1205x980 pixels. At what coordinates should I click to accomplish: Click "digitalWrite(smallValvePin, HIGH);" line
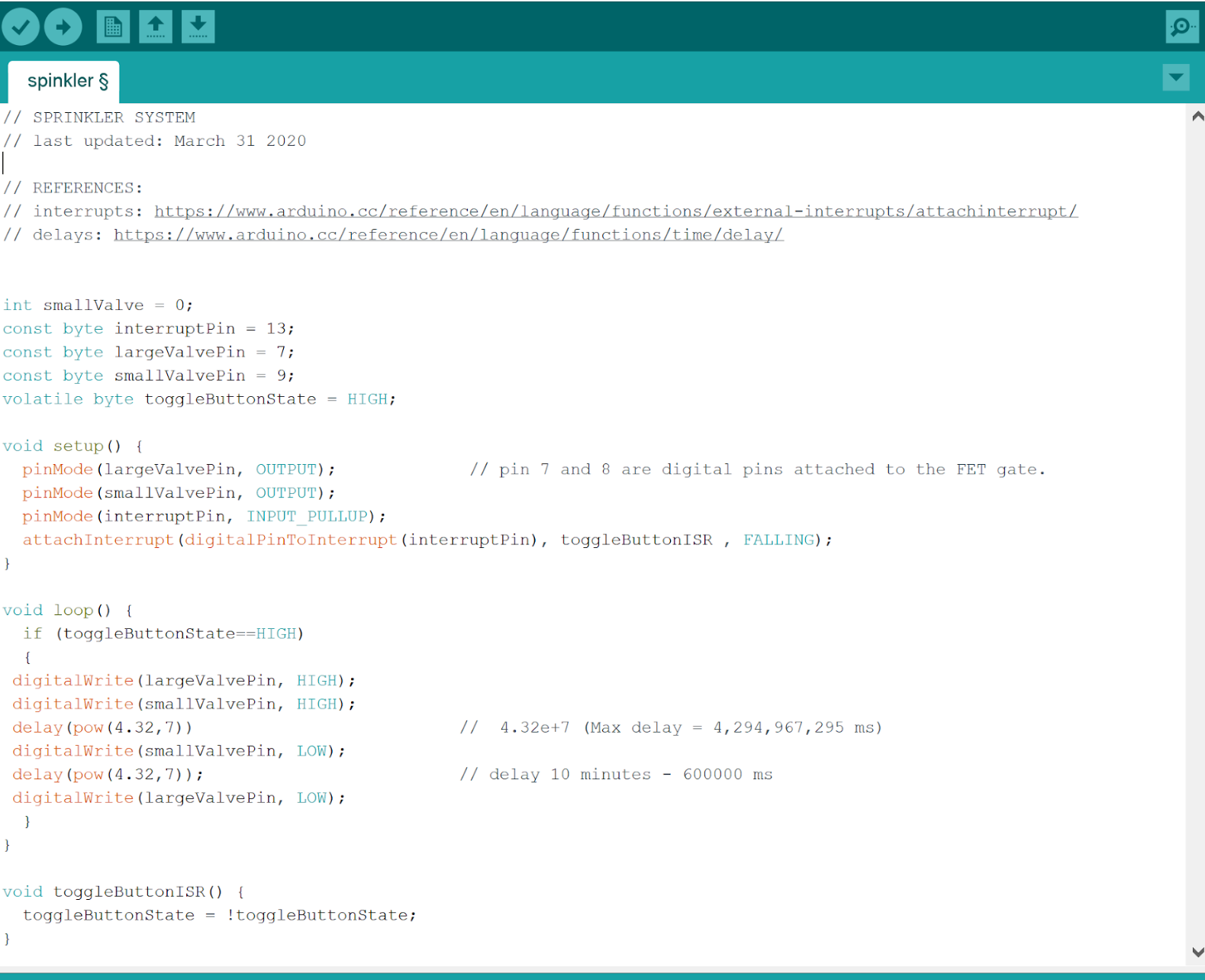[x=184, y=704]
